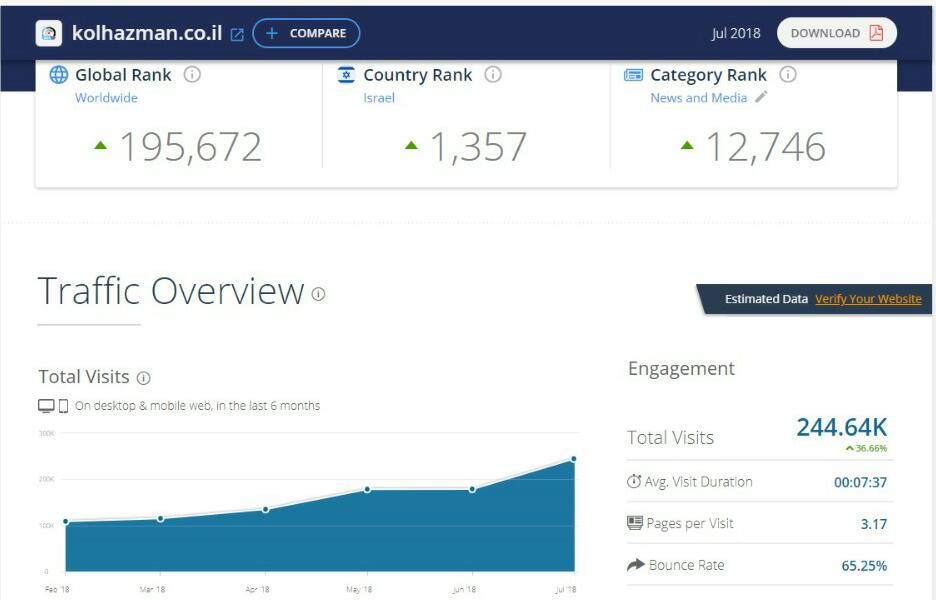Viewport: 936px width, 600px height.
Task: Click the Jul '18 data point on chart
Action: (574, 459)
